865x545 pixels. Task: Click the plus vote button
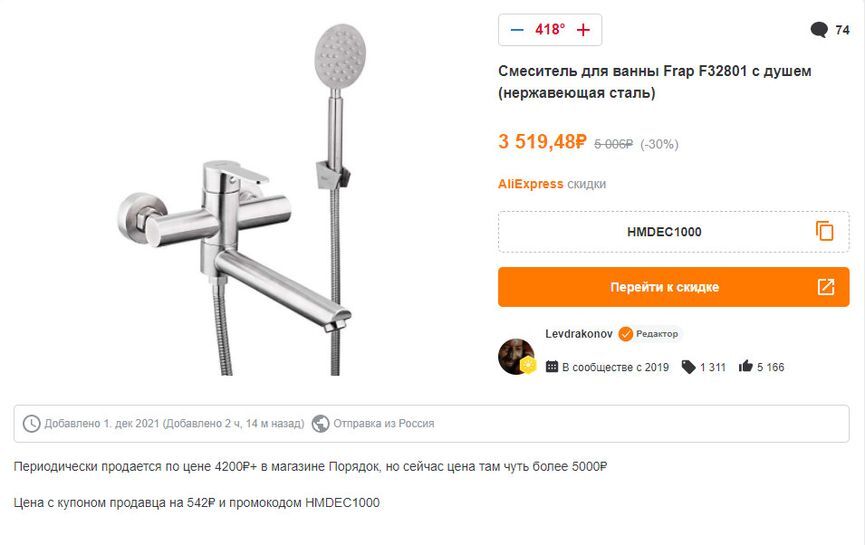(x=584, y=30)
